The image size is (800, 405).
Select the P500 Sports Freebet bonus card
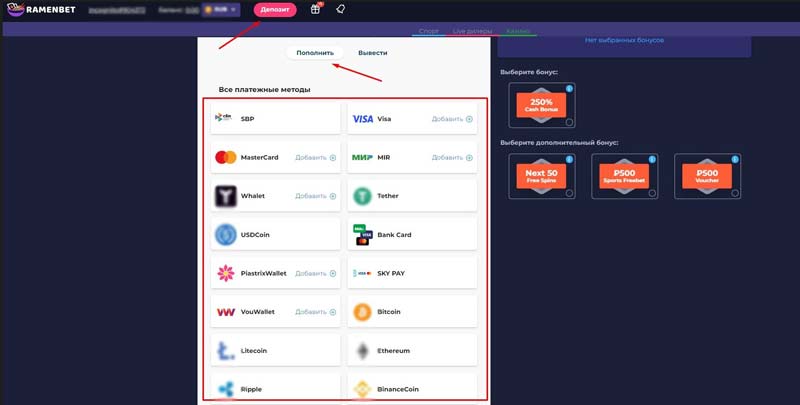tap(625, 176)
